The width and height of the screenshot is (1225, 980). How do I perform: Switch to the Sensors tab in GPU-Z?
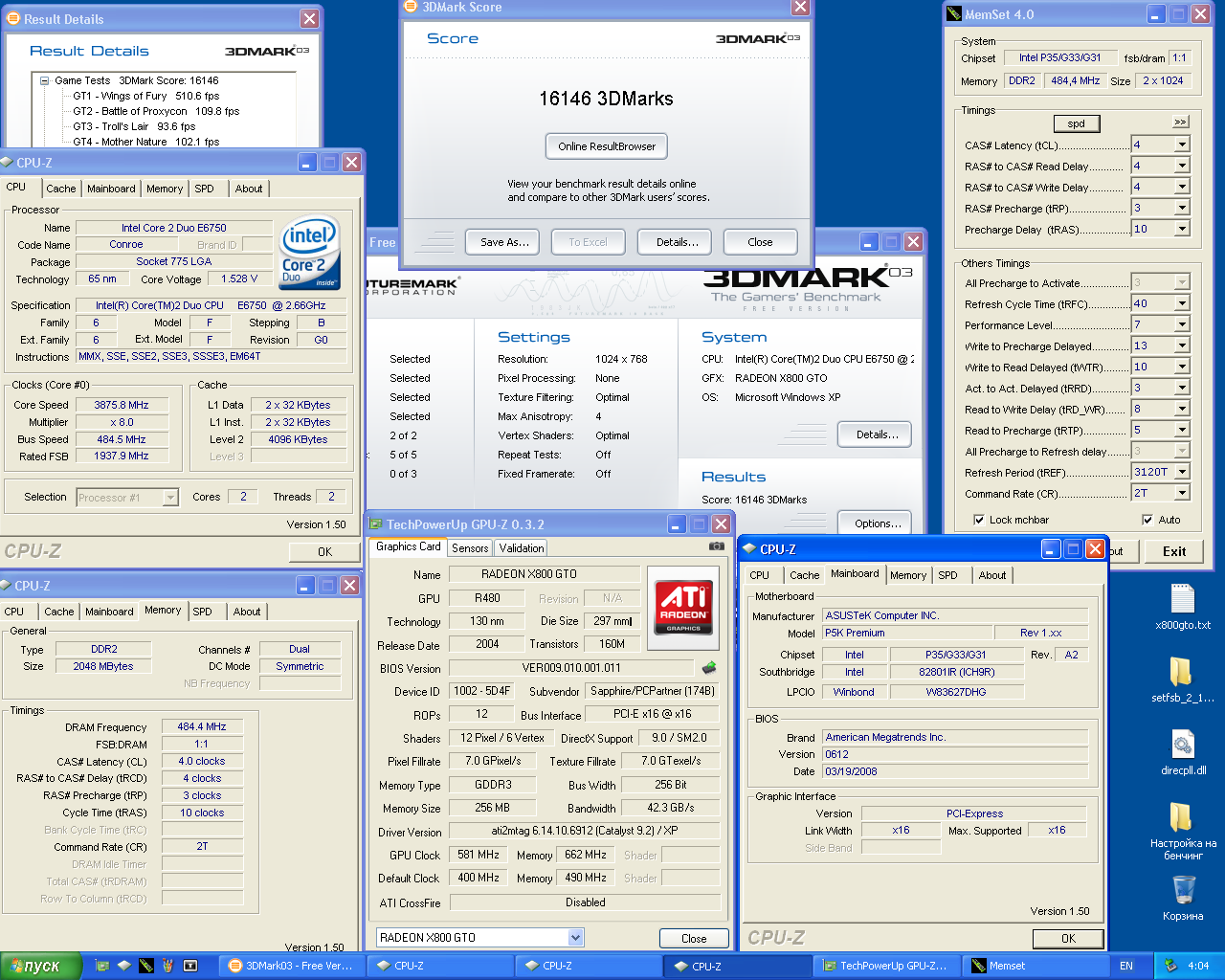[470, 548]
